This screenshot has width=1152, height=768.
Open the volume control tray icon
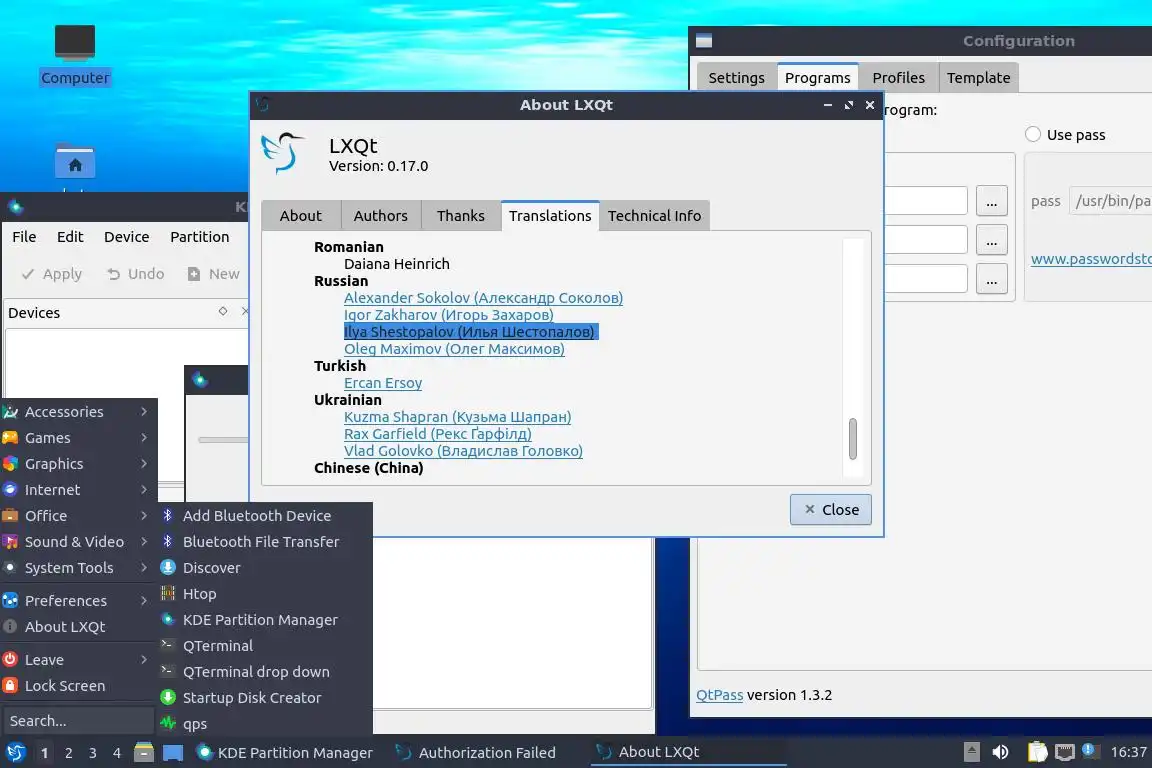(1000, 752)
